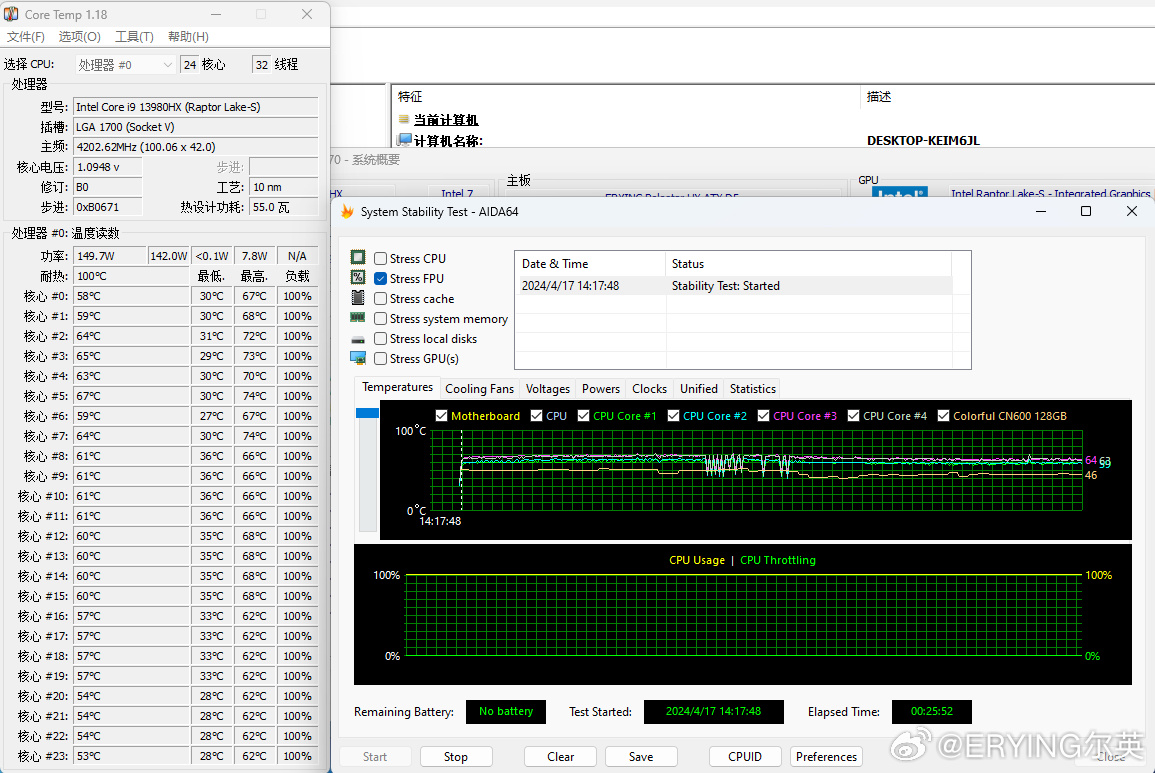Viewport: 1155px width, 773px height.
Task: Click the computer icon next to 当前计算机
Action: pyautogui.click(x=406, y=120)
